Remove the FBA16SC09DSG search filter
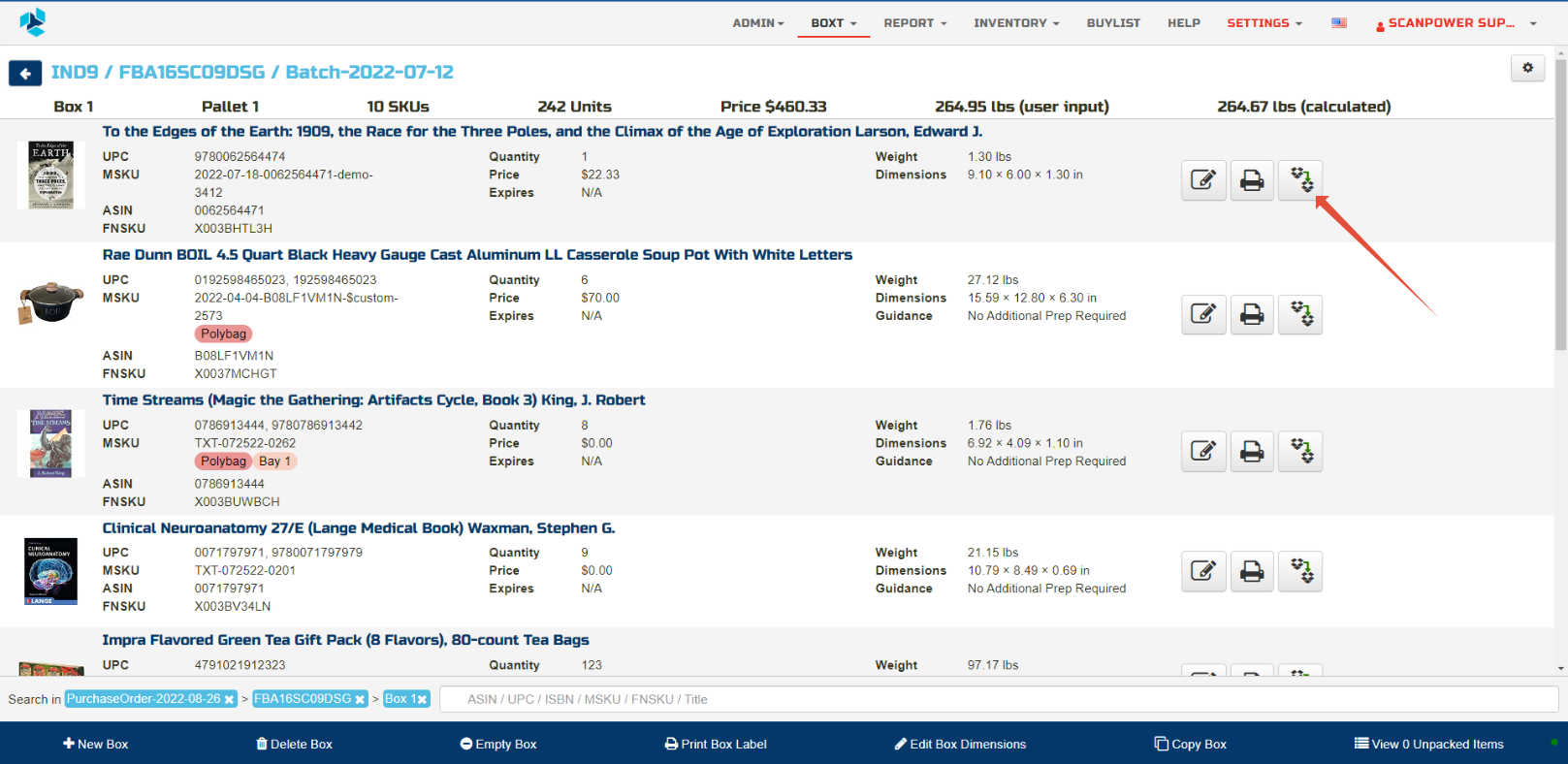This screenshot has width=1568, height=764. 360,700
